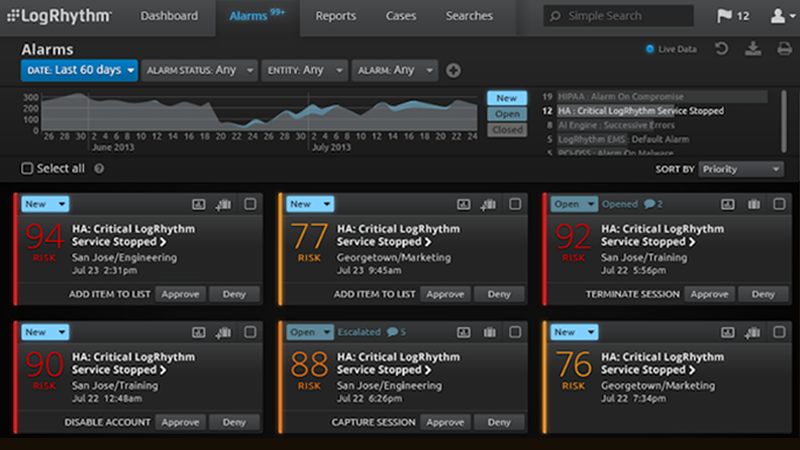Click the help icon next to Select all

[x=99, y=168]
